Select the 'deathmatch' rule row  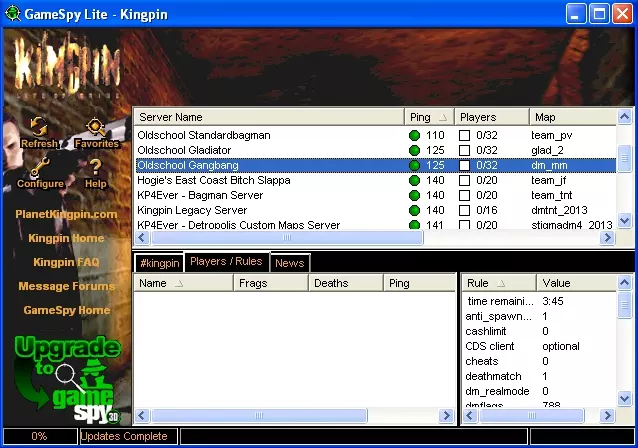(x=540, y=376)
